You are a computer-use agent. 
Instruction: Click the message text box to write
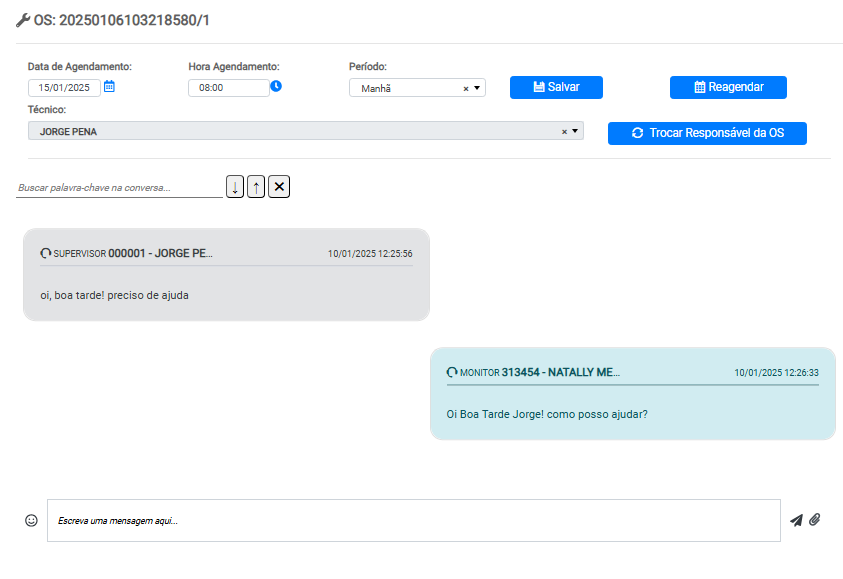click(413, 520)
